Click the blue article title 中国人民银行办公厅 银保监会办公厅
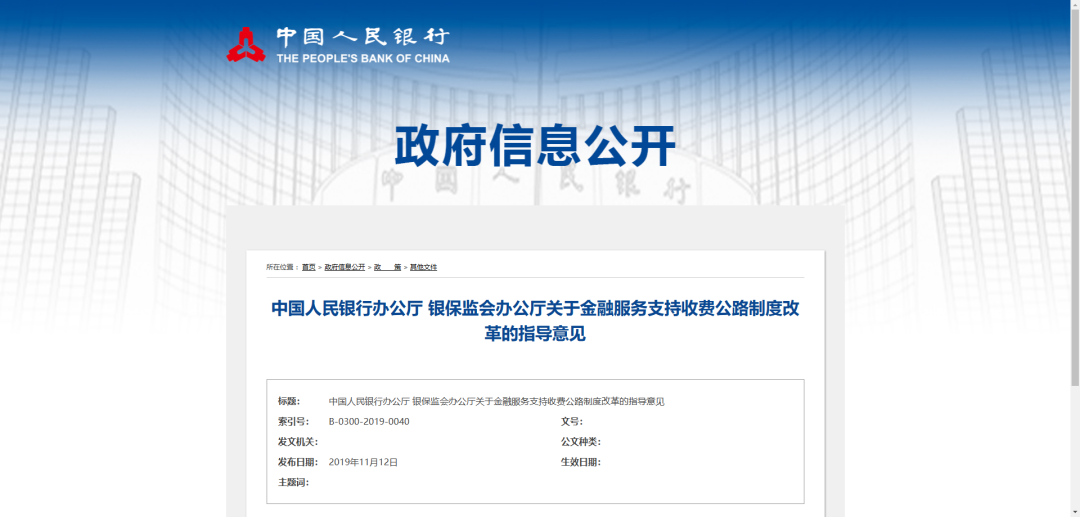Screen dimensions: 1080x517 [x=535, y=321]
